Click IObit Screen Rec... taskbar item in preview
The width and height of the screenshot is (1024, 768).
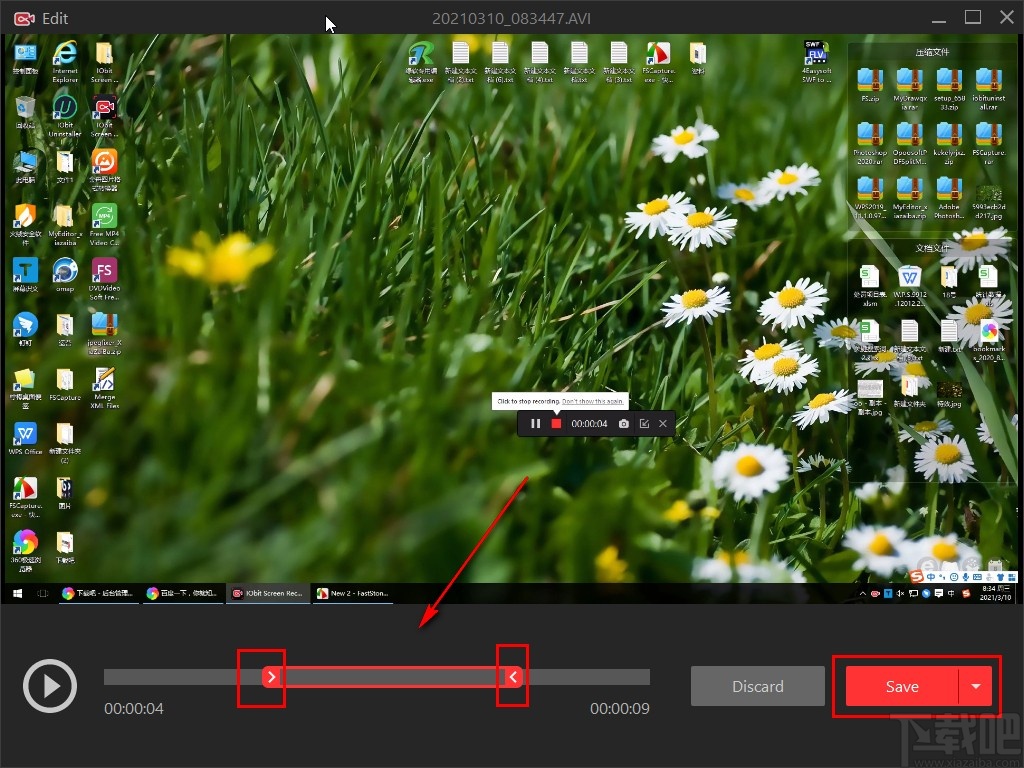pyautogui.click(x=268, y=593)
